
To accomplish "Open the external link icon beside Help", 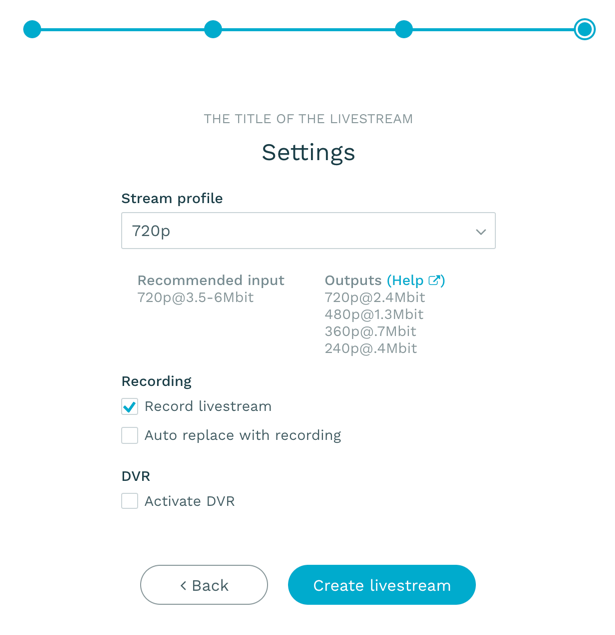I will pos(434,280).
